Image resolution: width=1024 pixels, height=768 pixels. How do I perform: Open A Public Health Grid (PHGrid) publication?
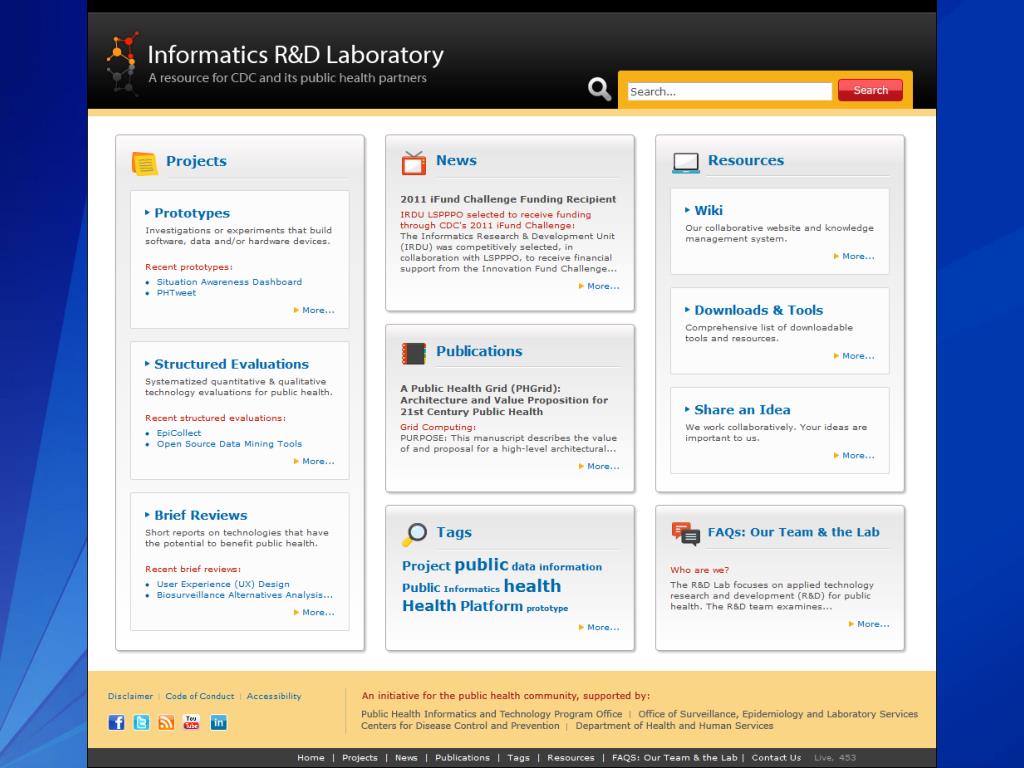pos(504,400)
